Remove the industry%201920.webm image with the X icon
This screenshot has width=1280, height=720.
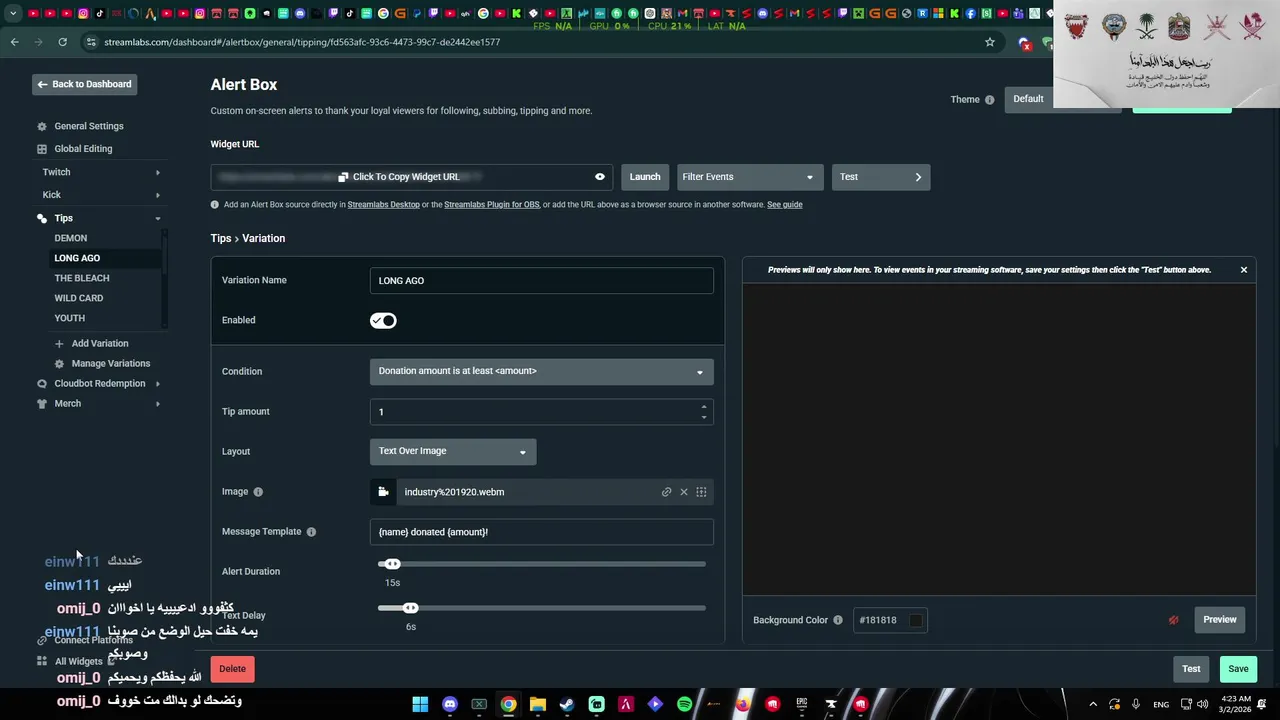pos(684,492)
